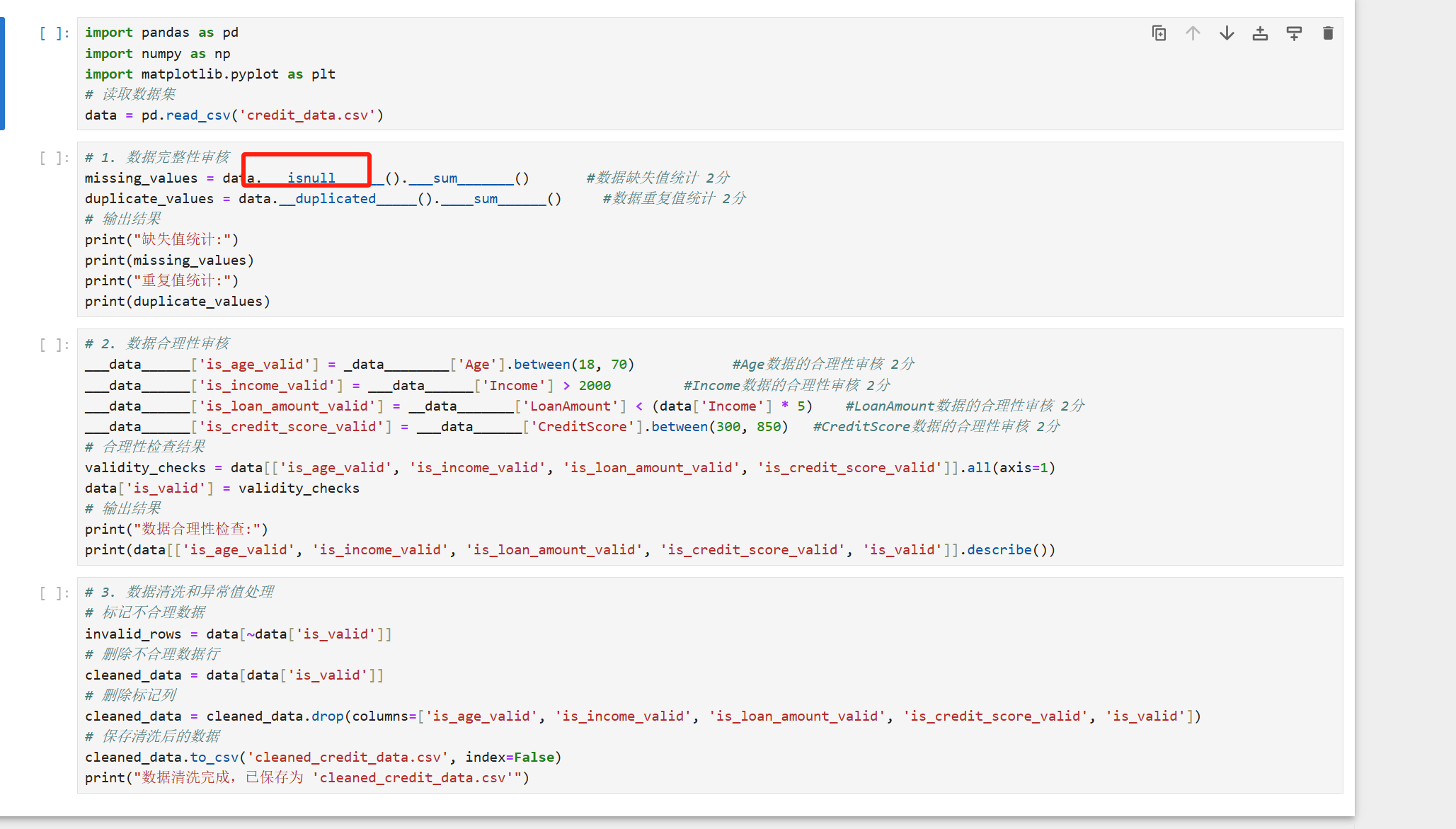Move the first cell down
Screen dimensions: 1456x829
tap(1227, 33)
